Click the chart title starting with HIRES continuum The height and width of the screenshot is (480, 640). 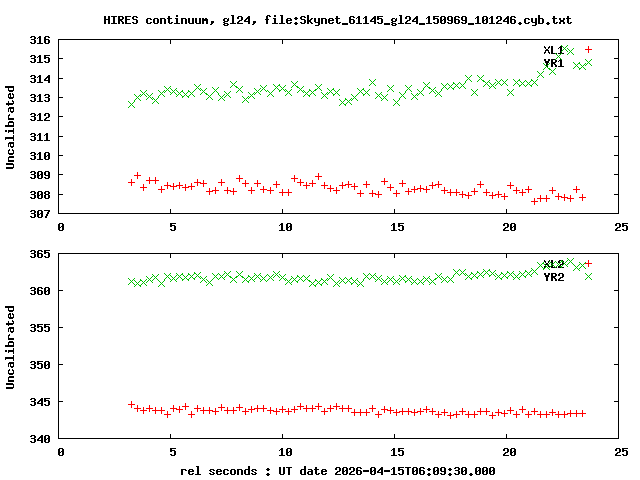pos(338,20)
